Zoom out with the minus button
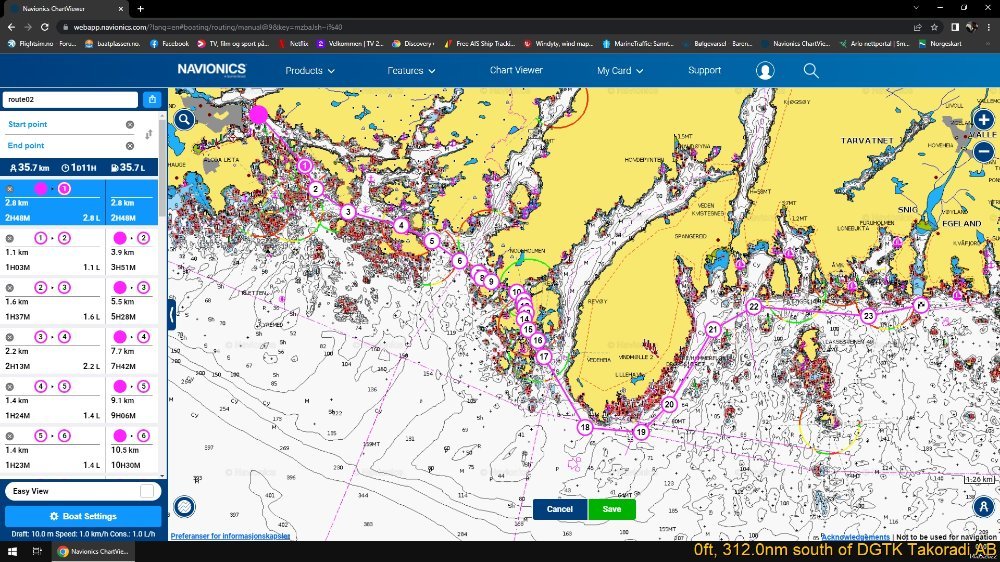1000x562 pixels. pyautogui.click(x=983, y=152)
